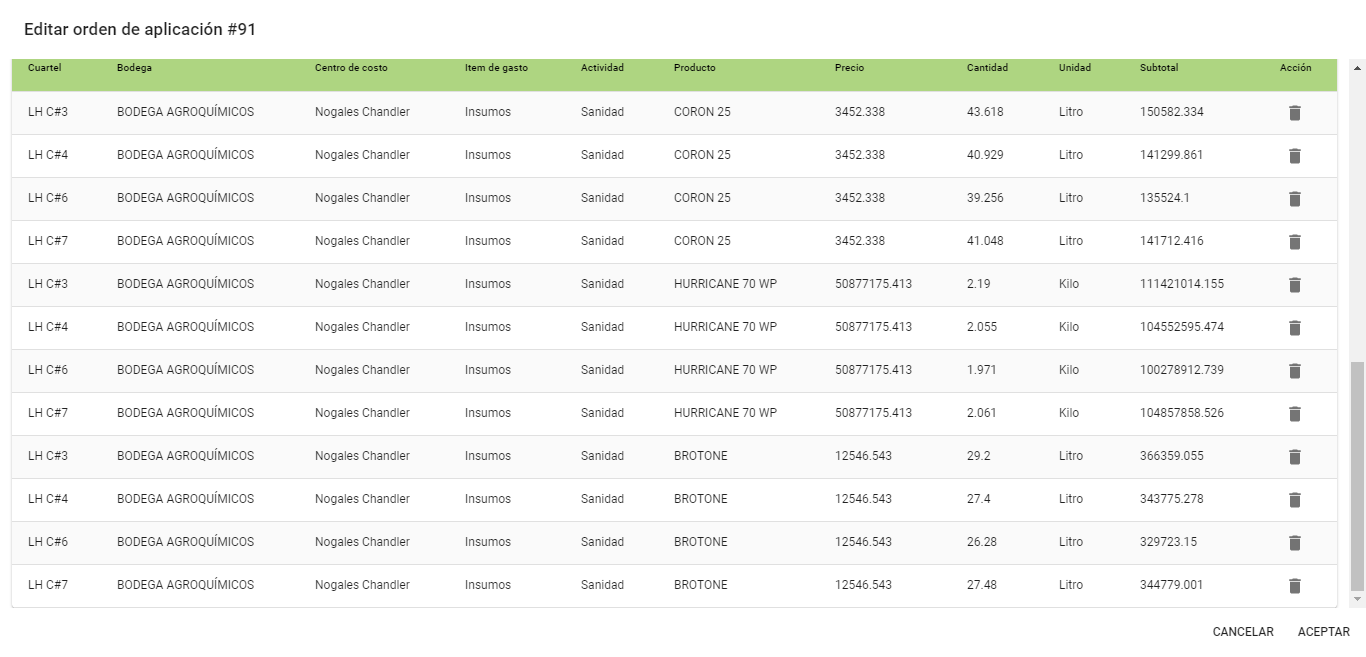Delete the LH C#3 HURRICANE 70 WP row
This screenshot has height=657, width=1366.
click(x=1294, y=285)
